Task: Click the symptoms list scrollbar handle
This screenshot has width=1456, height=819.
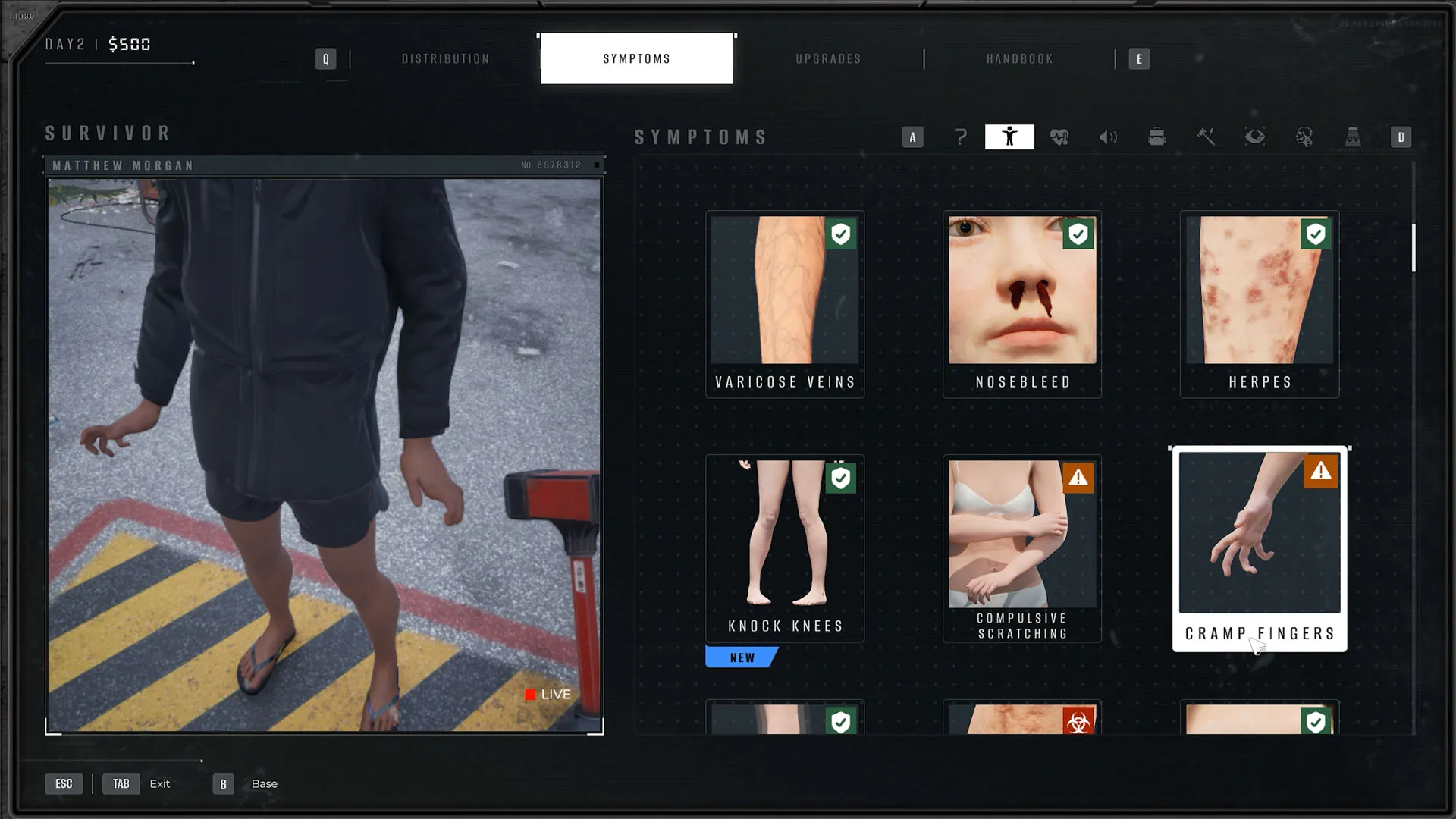Action: coord(1414,247)
